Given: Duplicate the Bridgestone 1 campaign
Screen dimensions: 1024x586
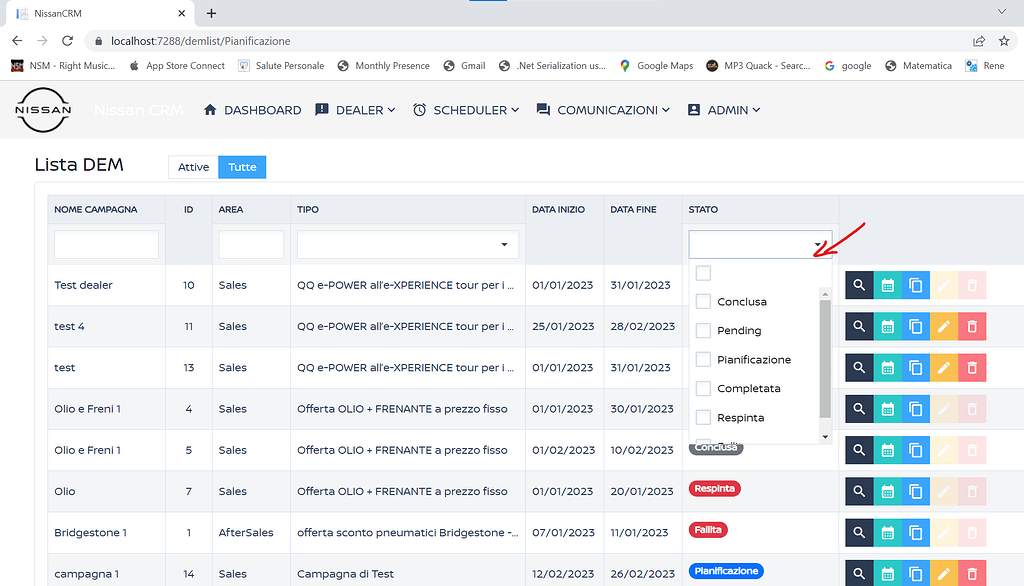Looking at the screenshot, I should coord(916,532).
